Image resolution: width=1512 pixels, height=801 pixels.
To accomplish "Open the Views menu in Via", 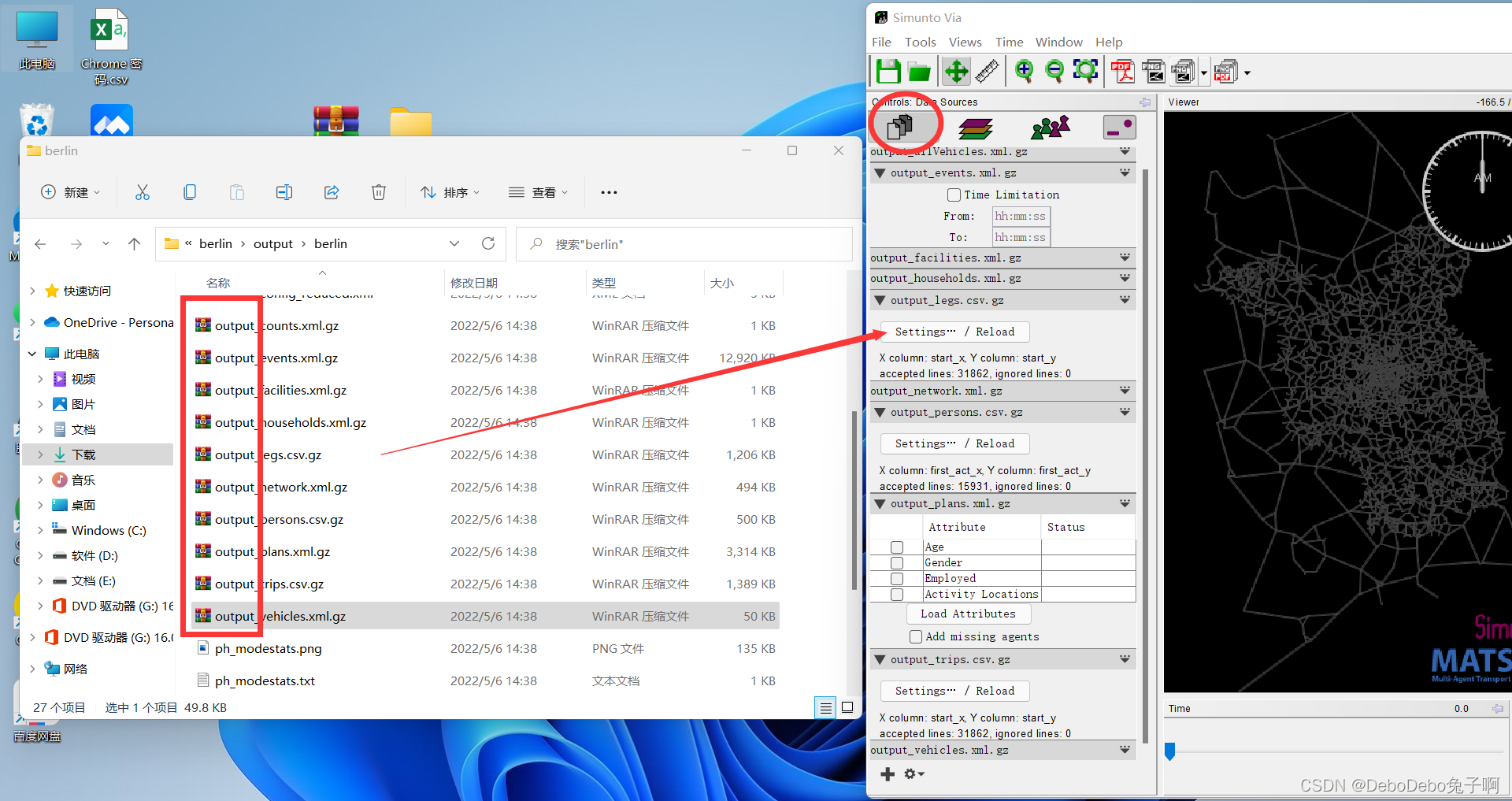I will click(x=965, y=42).
